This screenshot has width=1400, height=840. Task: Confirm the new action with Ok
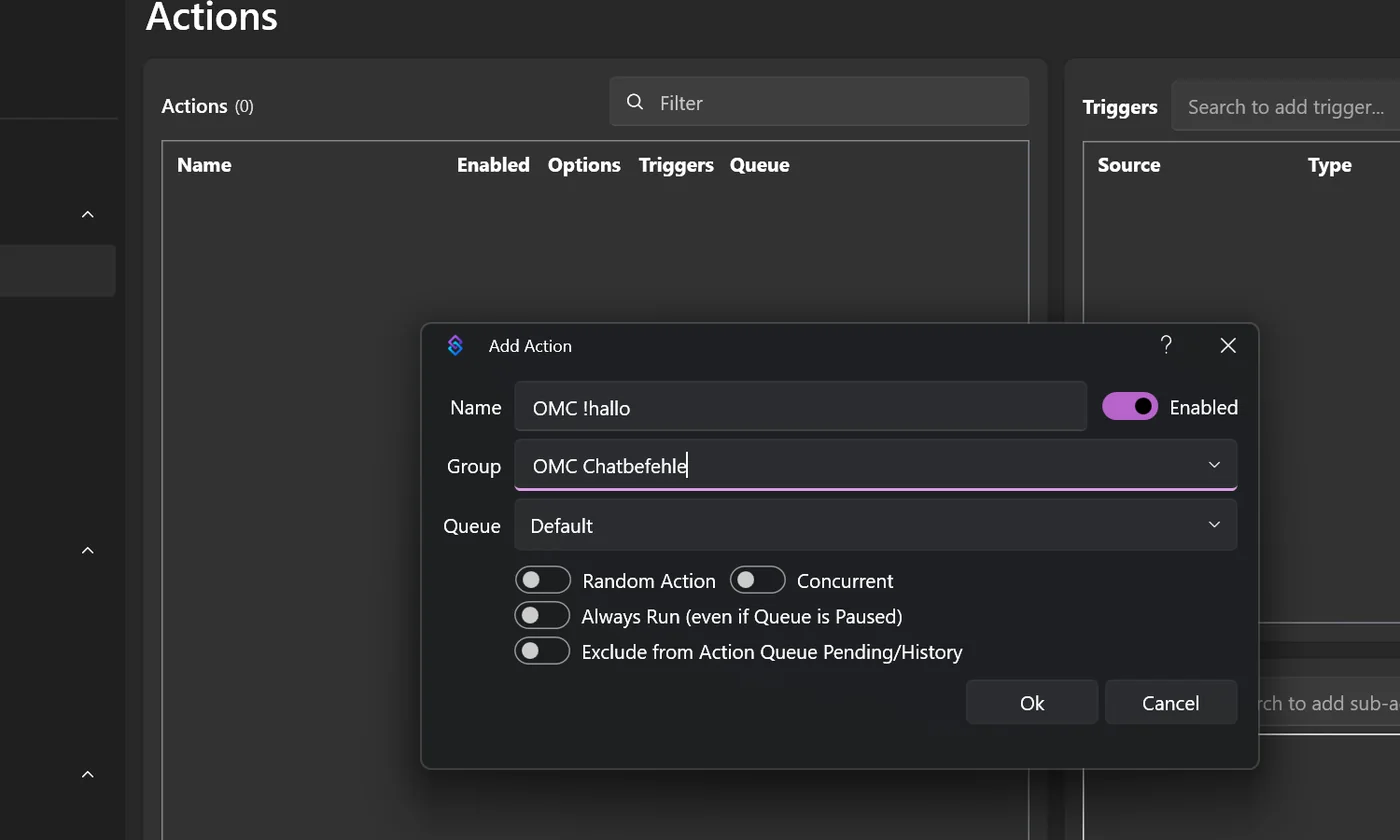[1032, 702]
